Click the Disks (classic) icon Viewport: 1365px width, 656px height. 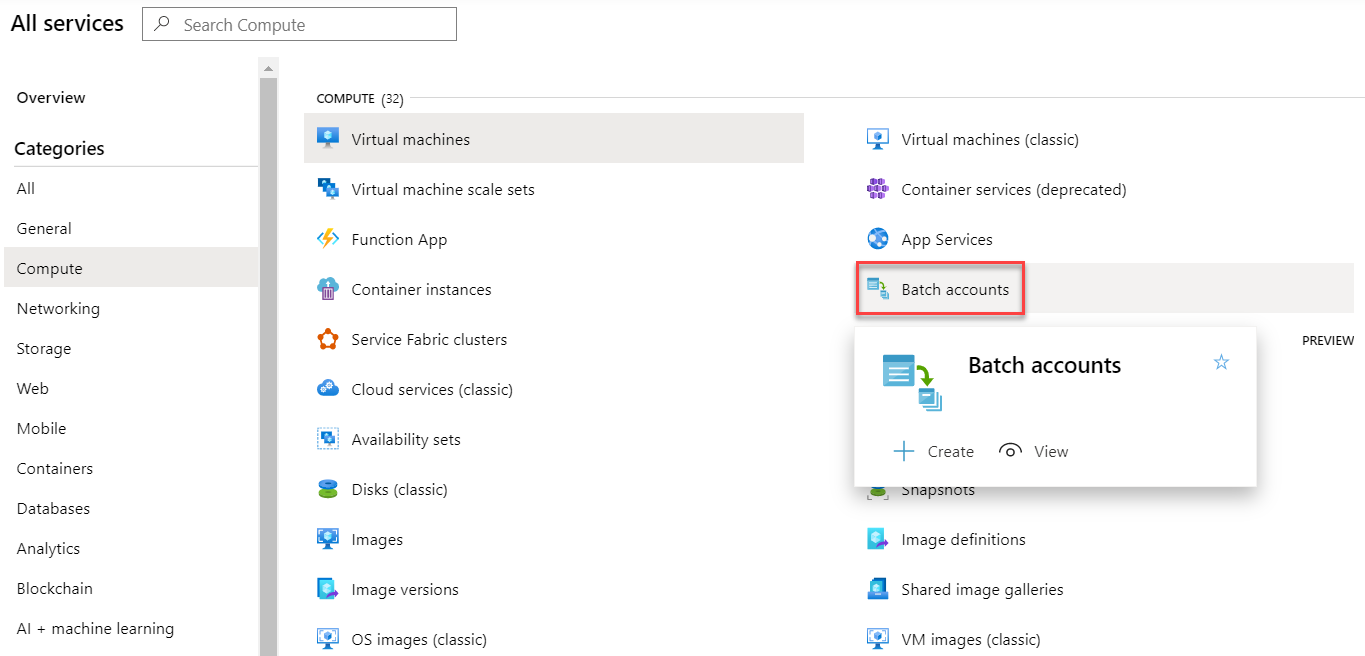328,489
